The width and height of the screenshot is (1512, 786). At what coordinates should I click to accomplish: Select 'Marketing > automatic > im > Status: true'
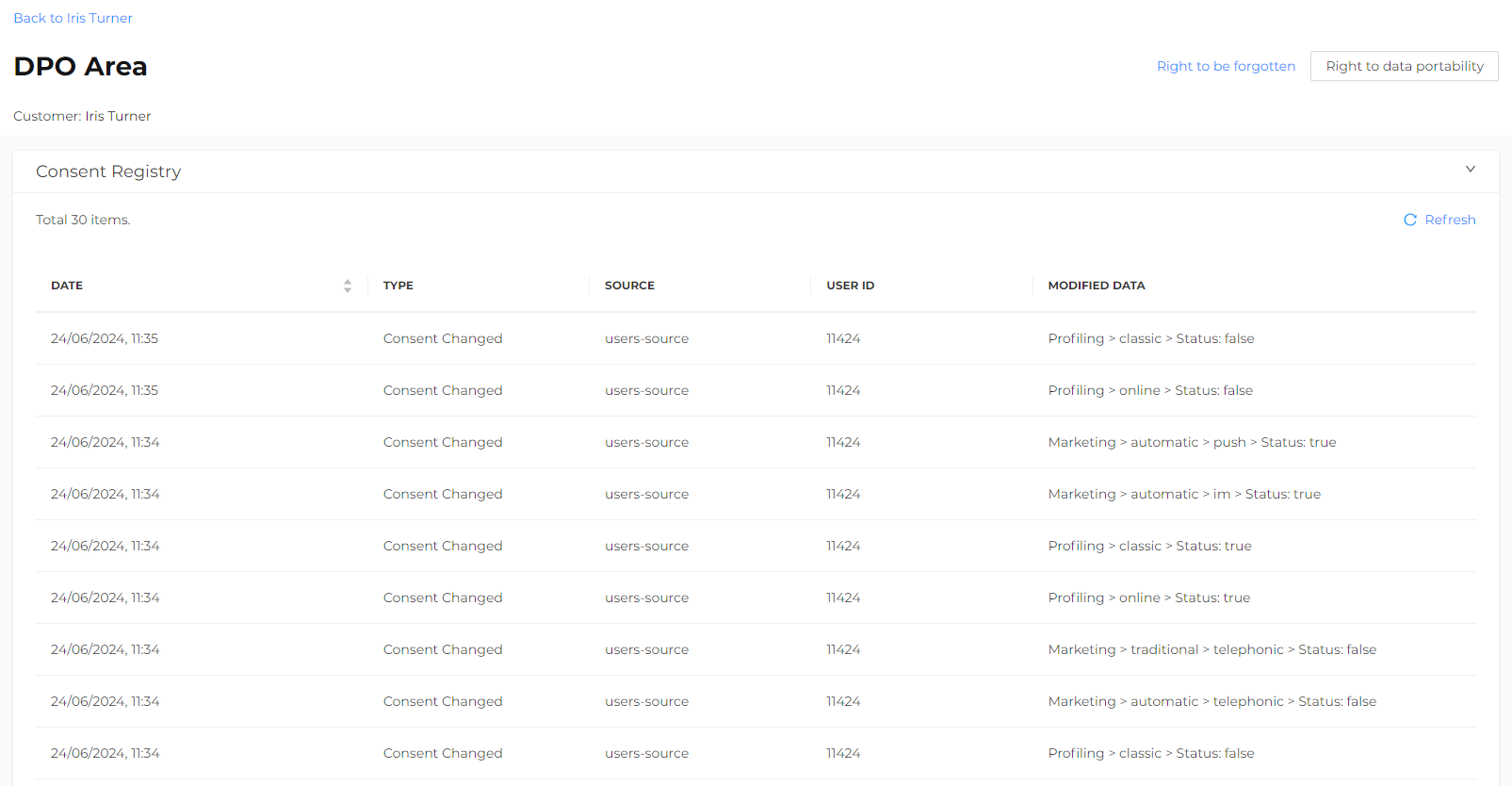[x=1184, y=494]
